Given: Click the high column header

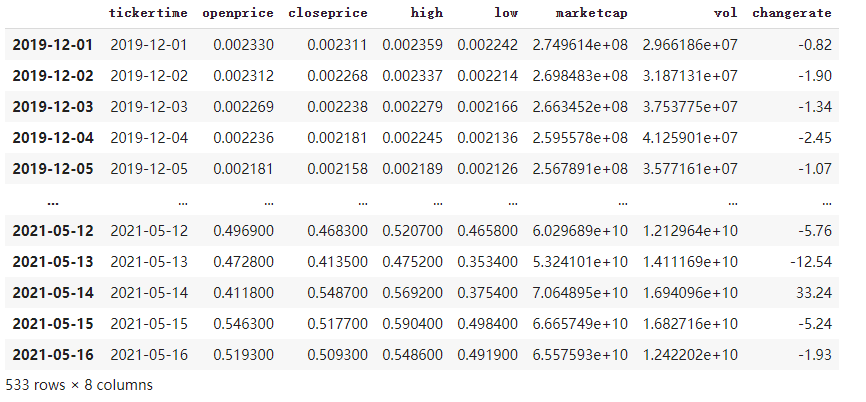Looking at the screenshot, I should click(426, 13).
